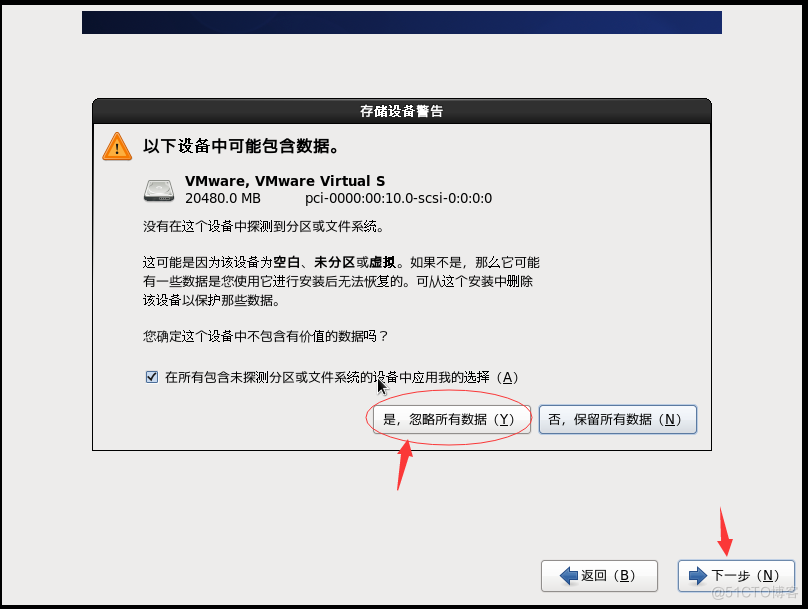Screen dimensions: 808x609
Task: Proceed with 下一步 (N) button
Action: (736, 576)
